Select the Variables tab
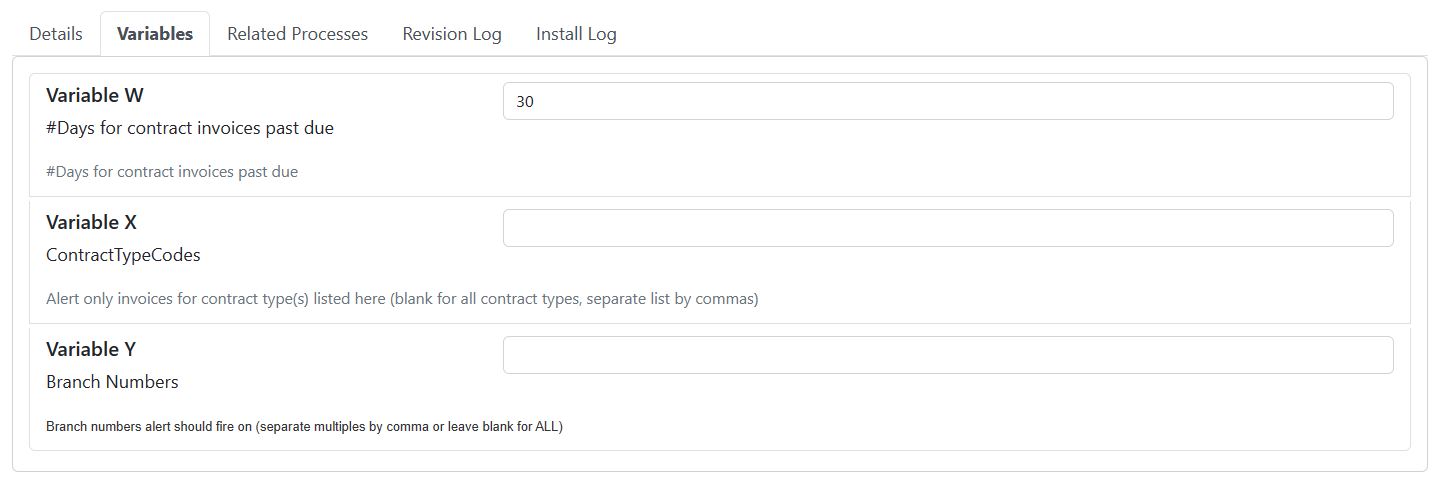 point(155,33)
